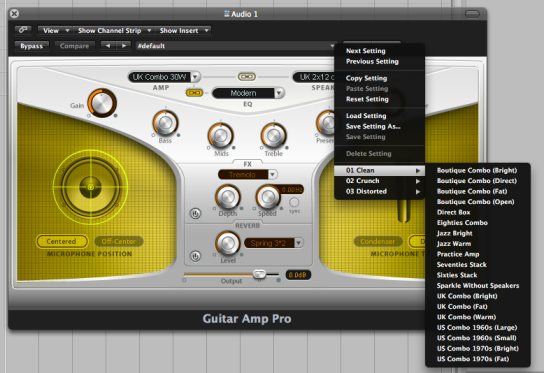Viewport: 544px width, 373px height.
Task: Open the #default settings dropdown
Action: [x=236, y=46]
